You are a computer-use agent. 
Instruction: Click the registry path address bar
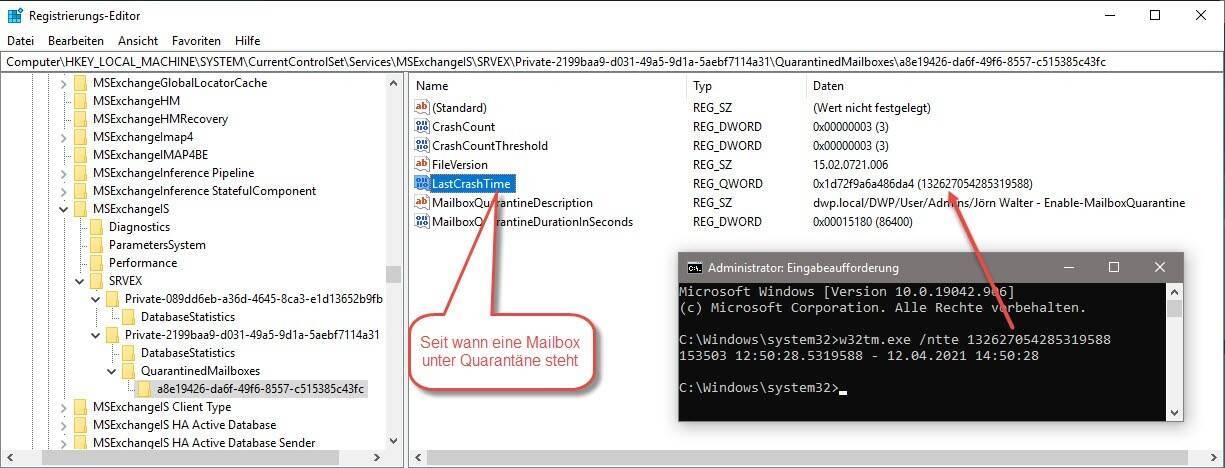click(600, 62)
